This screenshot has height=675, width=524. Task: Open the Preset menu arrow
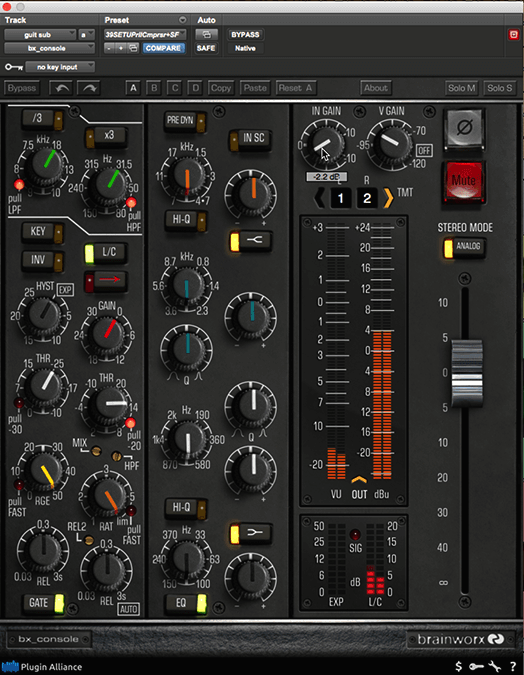pyautogui.click(x=183, y=20)
